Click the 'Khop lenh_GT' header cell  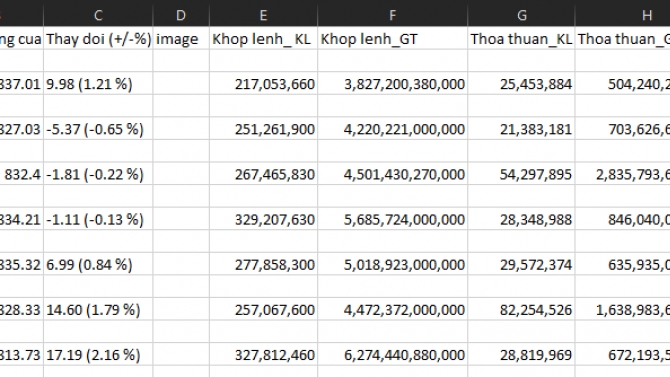click(x=393, y=39)
